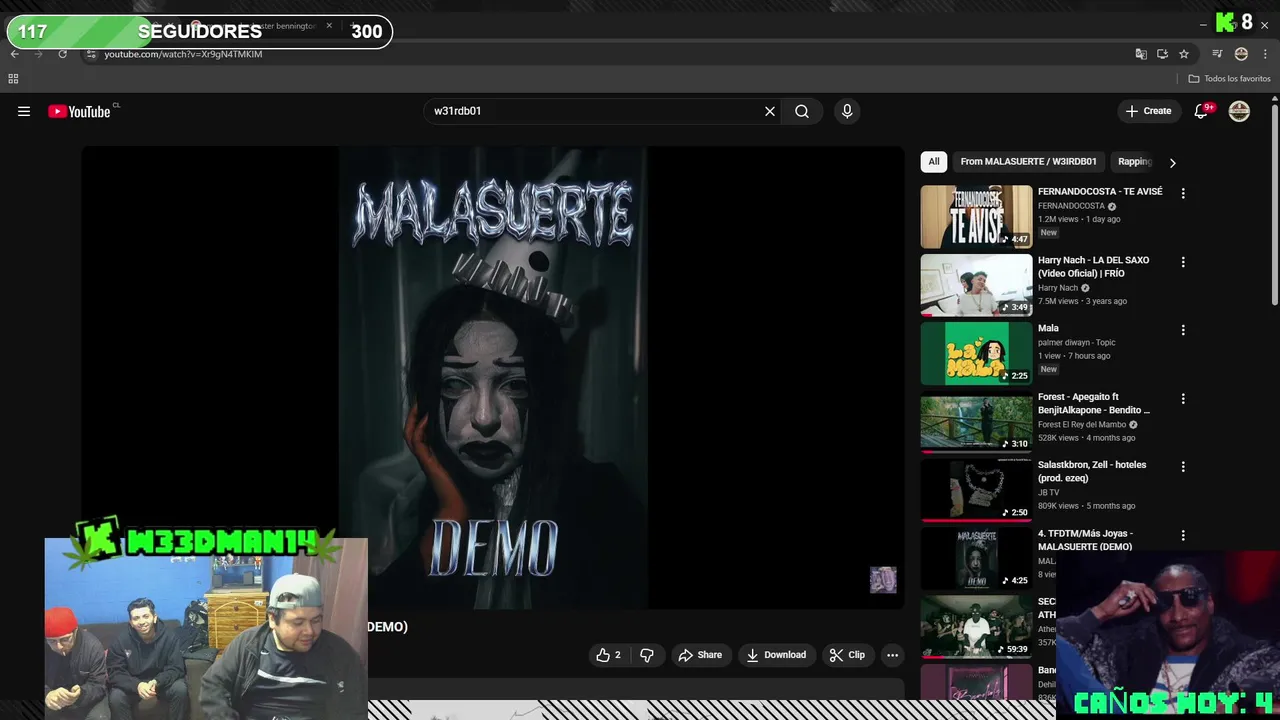This screenshot has height=720, width=1280.
Task: Open the title 4. TFDTM/Más Joyas - MALASUERTE
Action: pos(1085,540)
